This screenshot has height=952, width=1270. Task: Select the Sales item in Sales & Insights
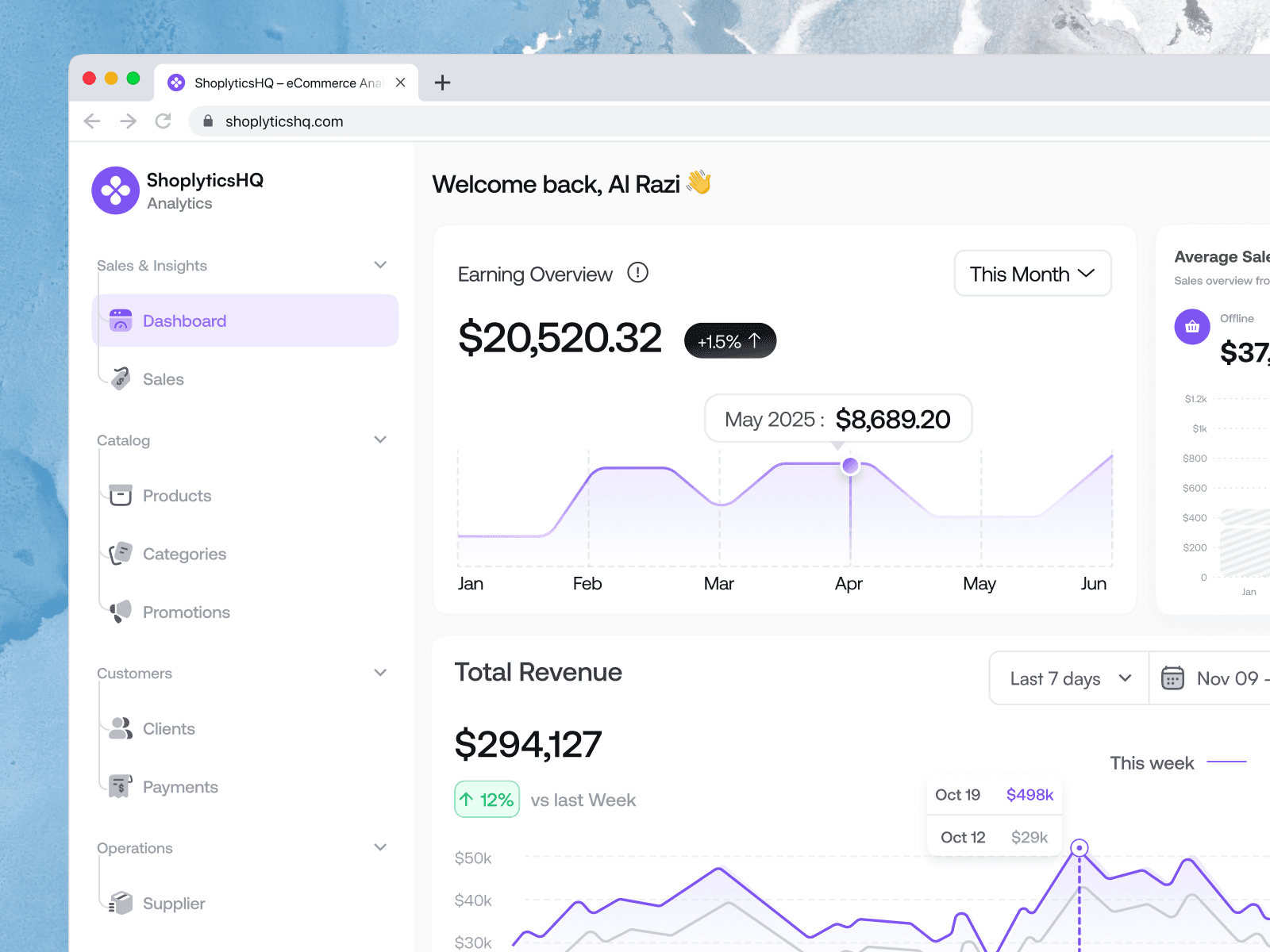pos(163,379)
